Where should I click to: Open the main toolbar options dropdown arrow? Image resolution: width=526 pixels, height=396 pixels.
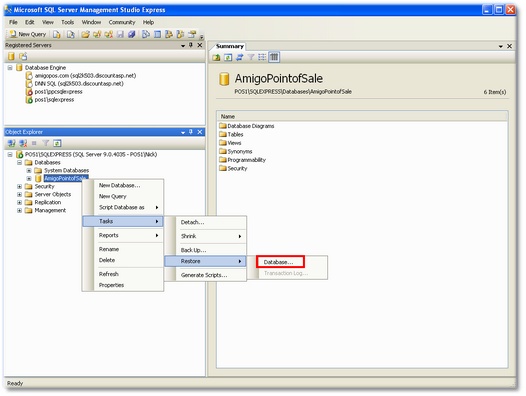point(202,36)
